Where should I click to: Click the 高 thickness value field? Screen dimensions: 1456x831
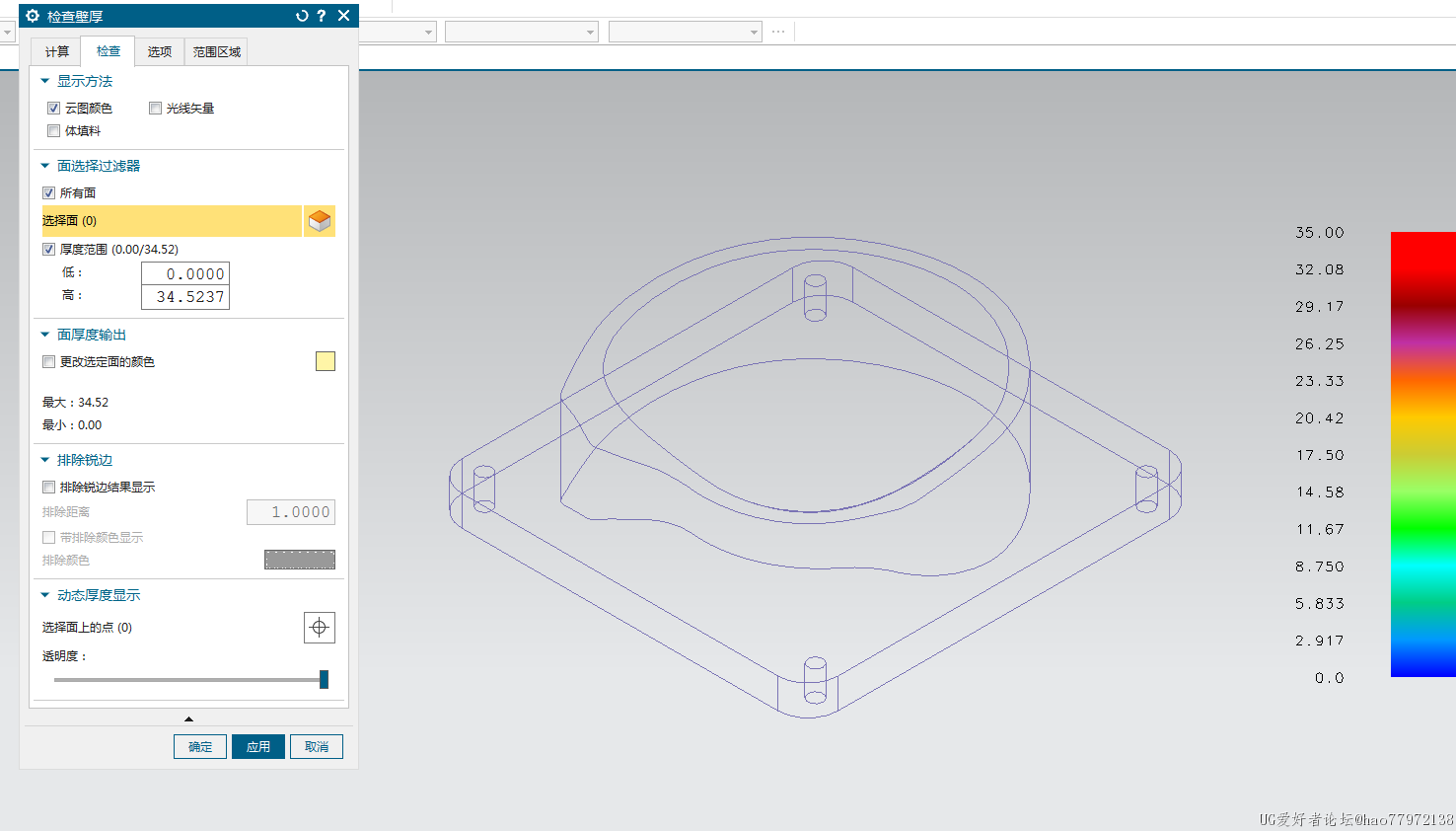tap(185, 297)
